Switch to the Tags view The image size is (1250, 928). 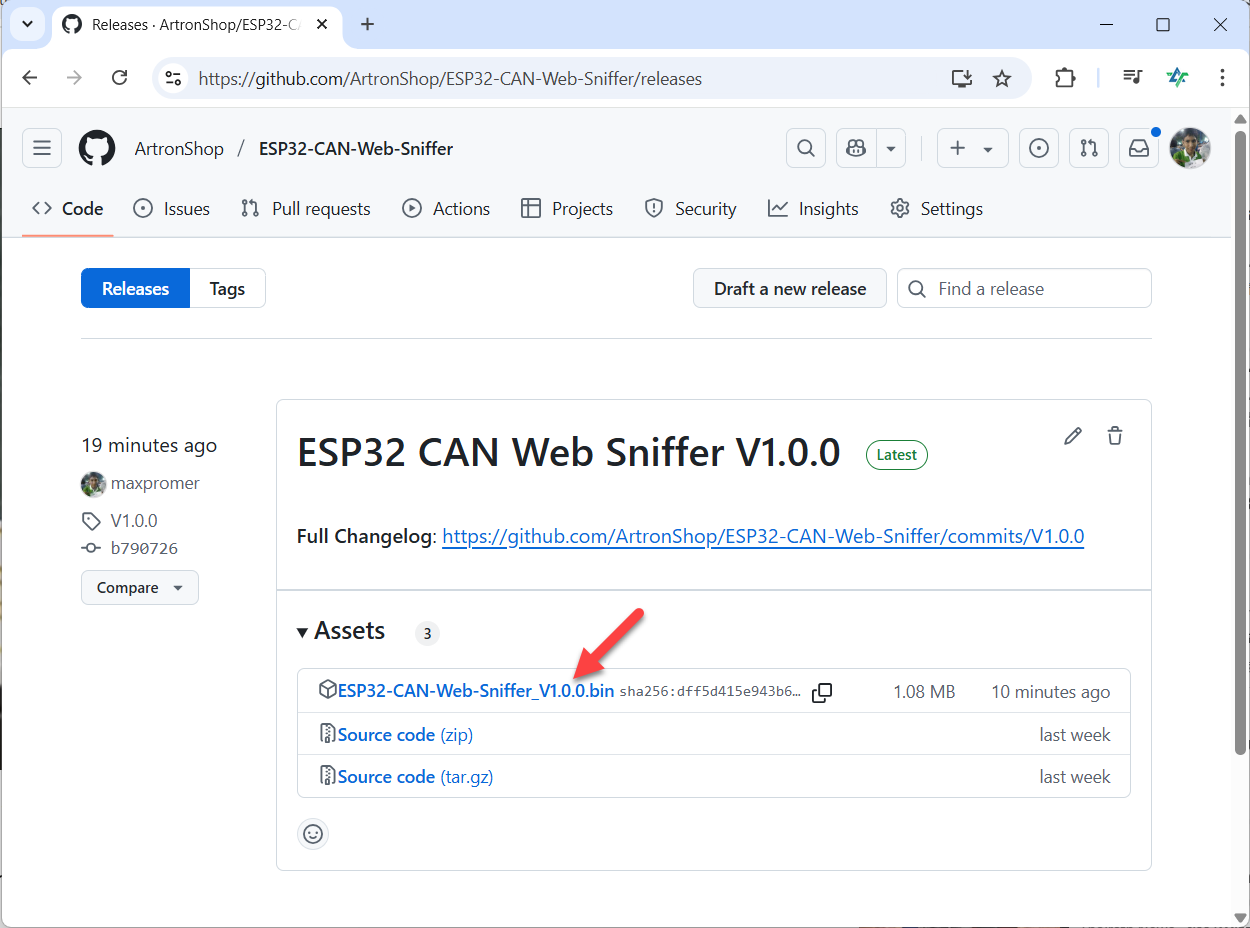coord(227,289)
